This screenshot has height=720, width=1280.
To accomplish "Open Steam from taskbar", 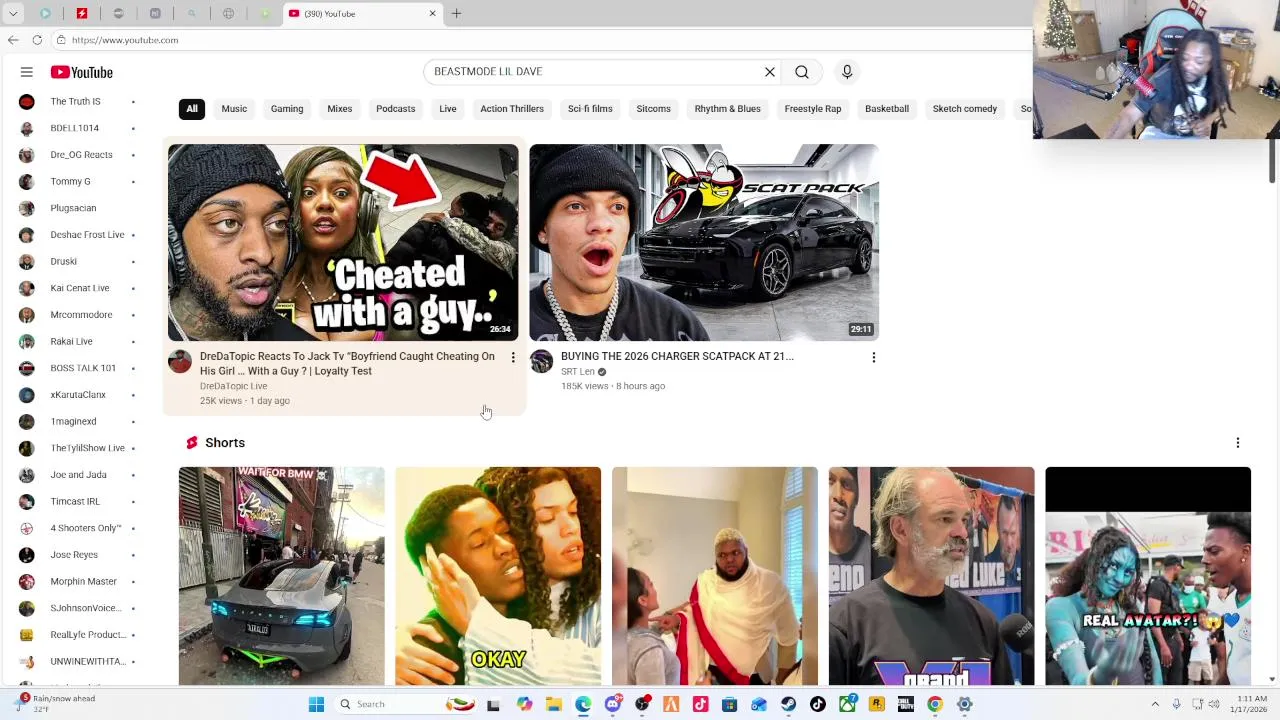I will (789, 704).
